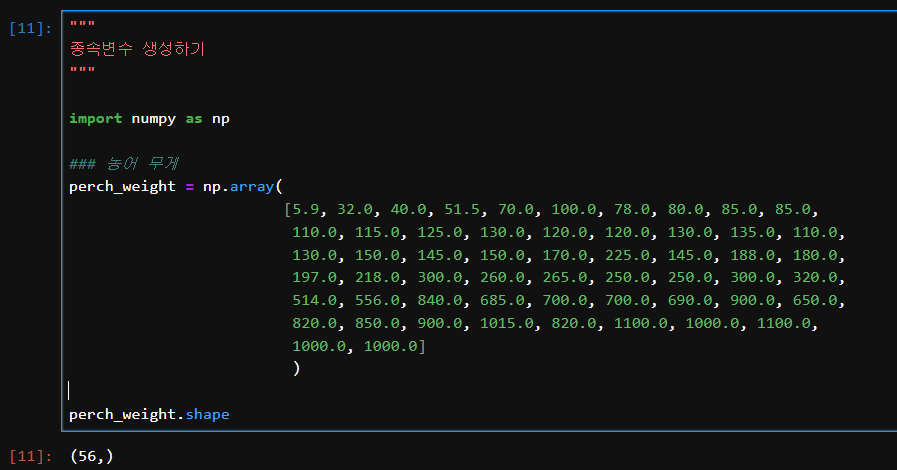The image size is (897, 470).
Task: Click the value 170.0 in the array
Action: pyautogui.click(x=565, y=255)
